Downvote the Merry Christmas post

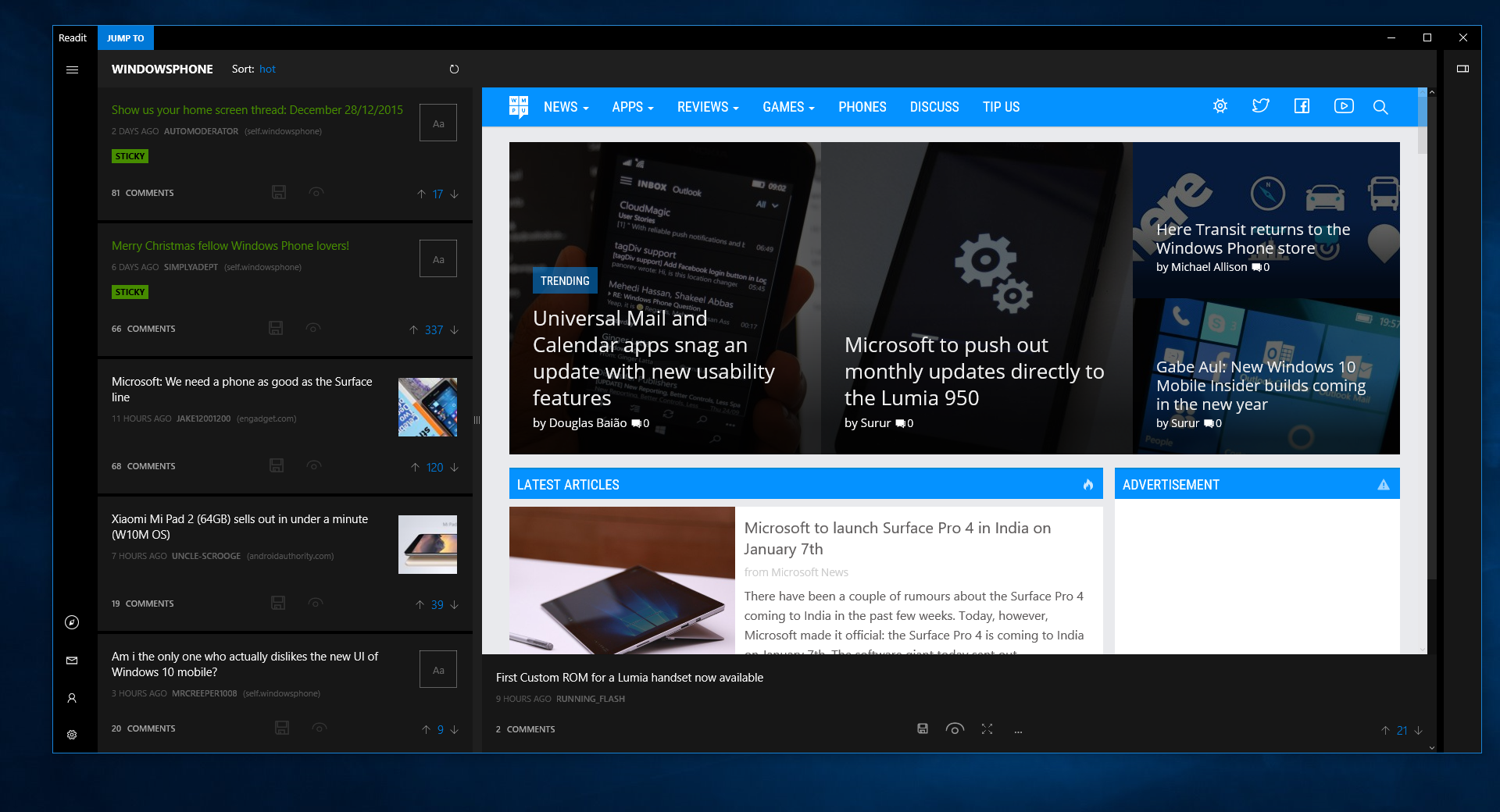(455, 329)
